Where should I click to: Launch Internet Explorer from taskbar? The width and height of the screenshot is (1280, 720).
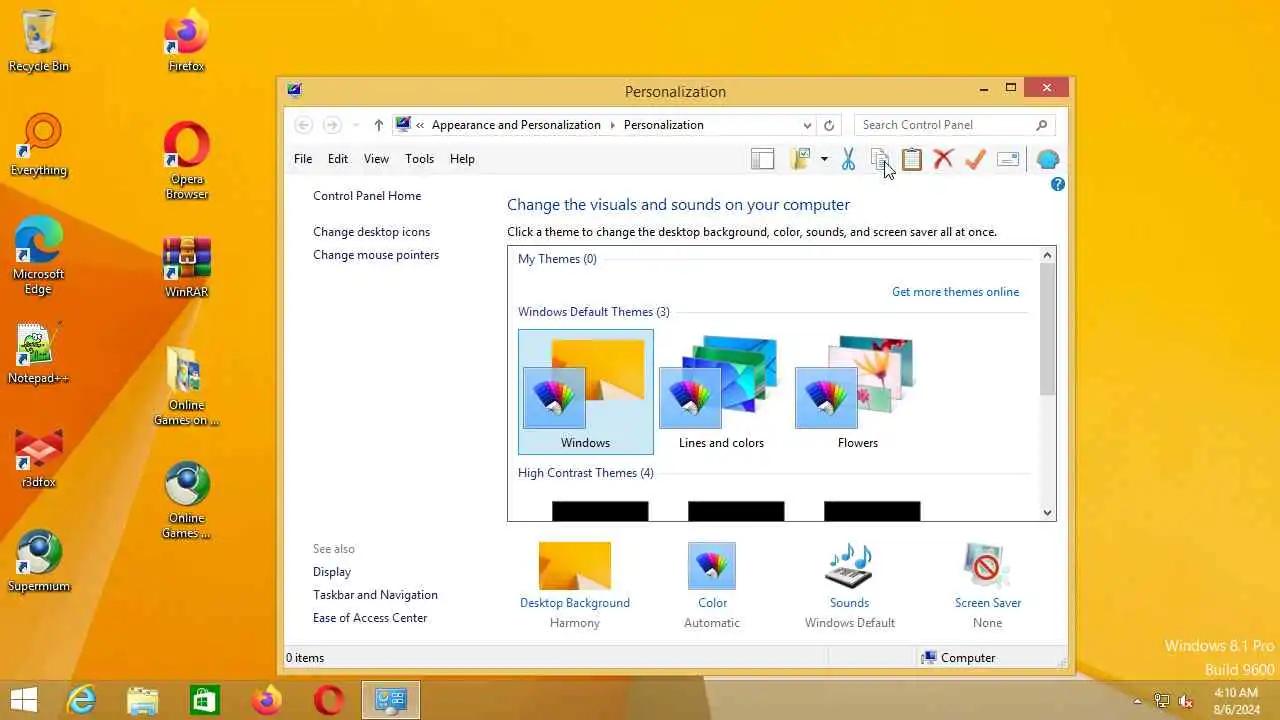[80, 701]
